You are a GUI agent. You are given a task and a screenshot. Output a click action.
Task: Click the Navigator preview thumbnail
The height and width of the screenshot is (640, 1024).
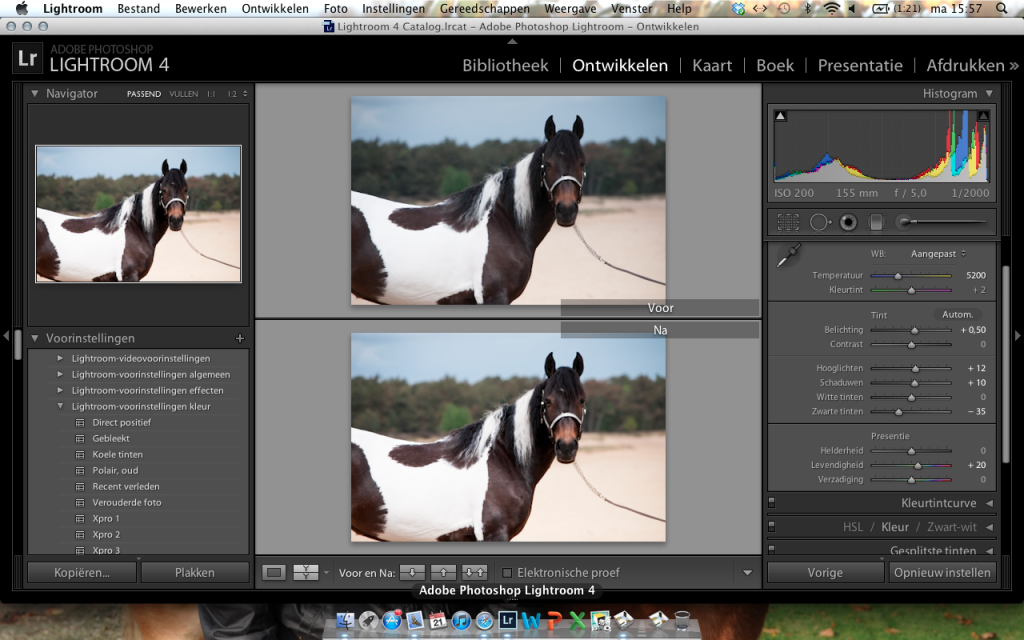[x=138, y=214]
